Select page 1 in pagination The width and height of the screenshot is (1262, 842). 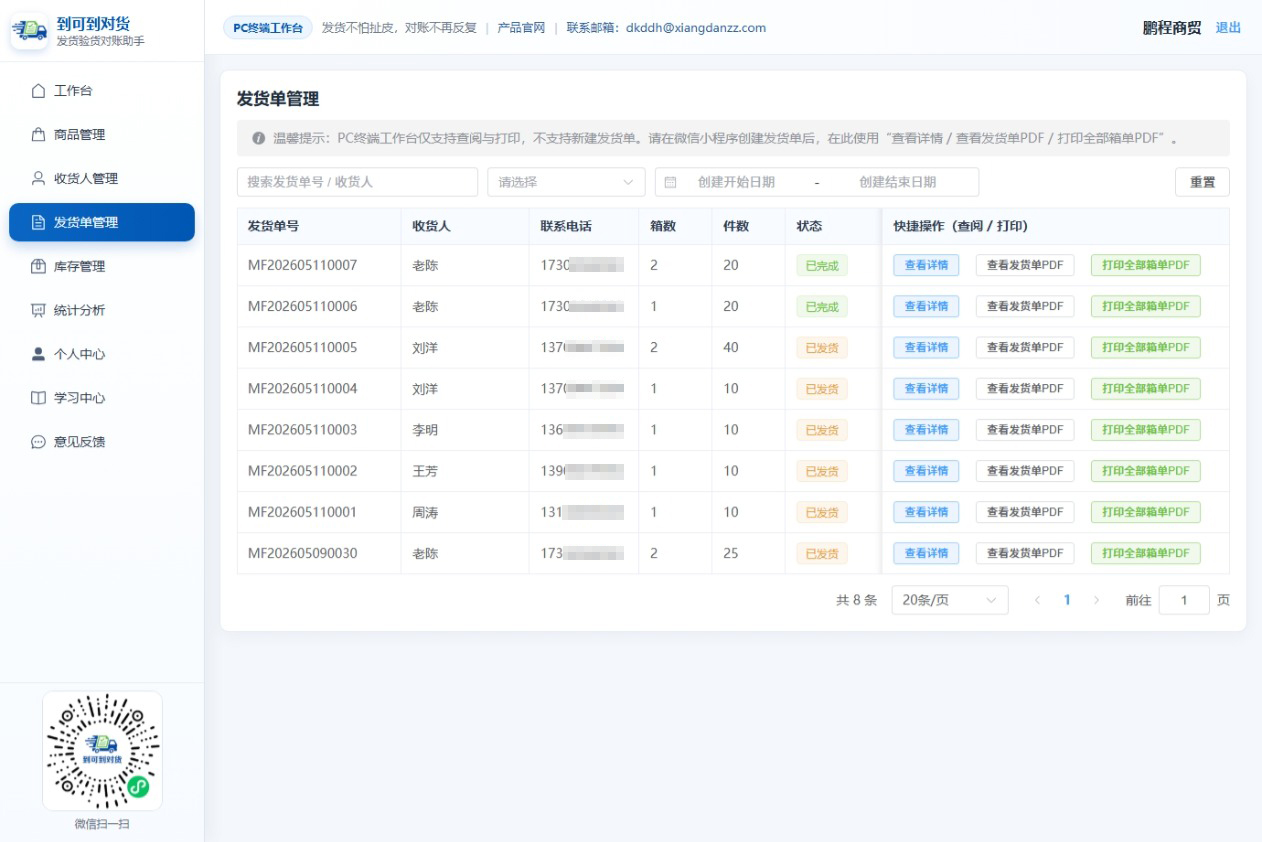[1067, 600]
